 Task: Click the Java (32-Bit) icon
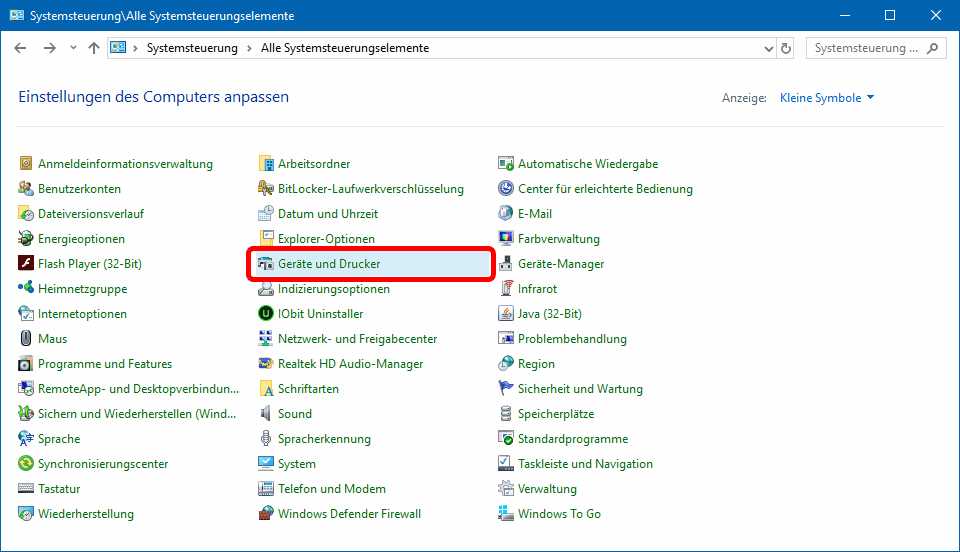pos(507,314)
